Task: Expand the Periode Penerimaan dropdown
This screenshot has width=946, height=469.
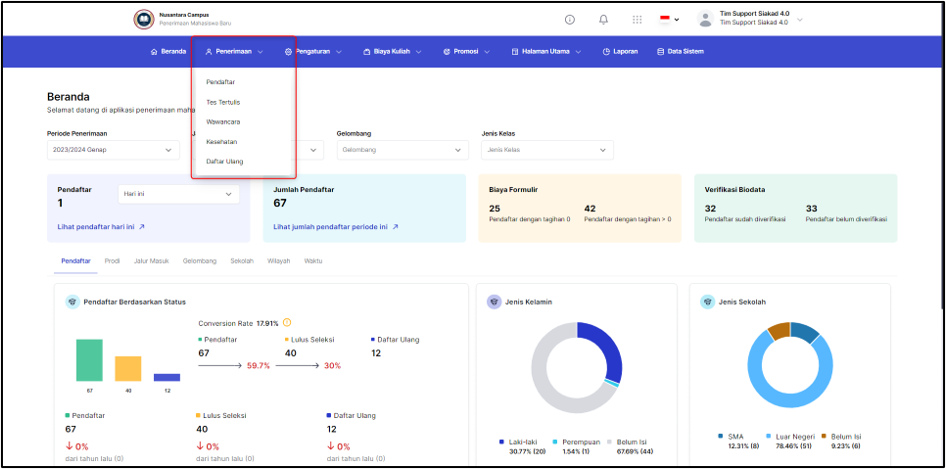Action: click(113, 150)
